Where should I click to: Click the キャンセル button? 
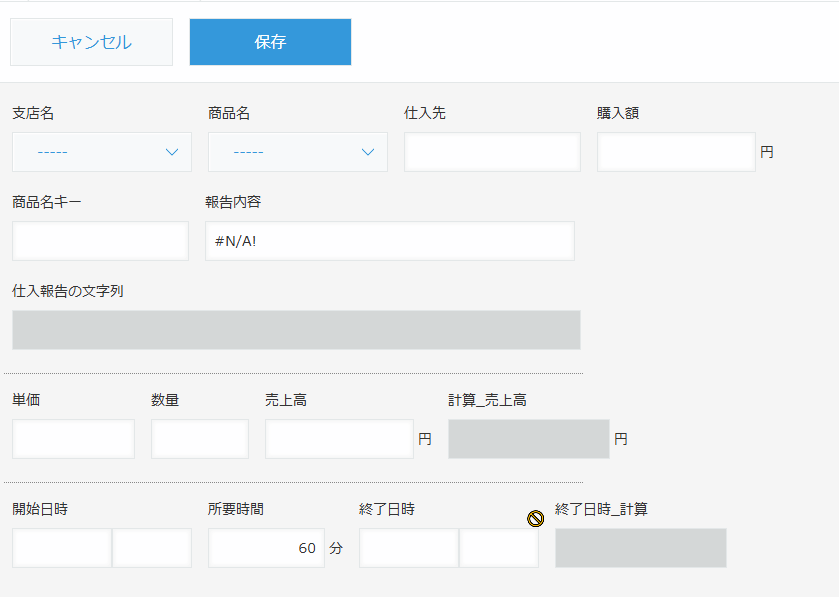pos(91,42)
